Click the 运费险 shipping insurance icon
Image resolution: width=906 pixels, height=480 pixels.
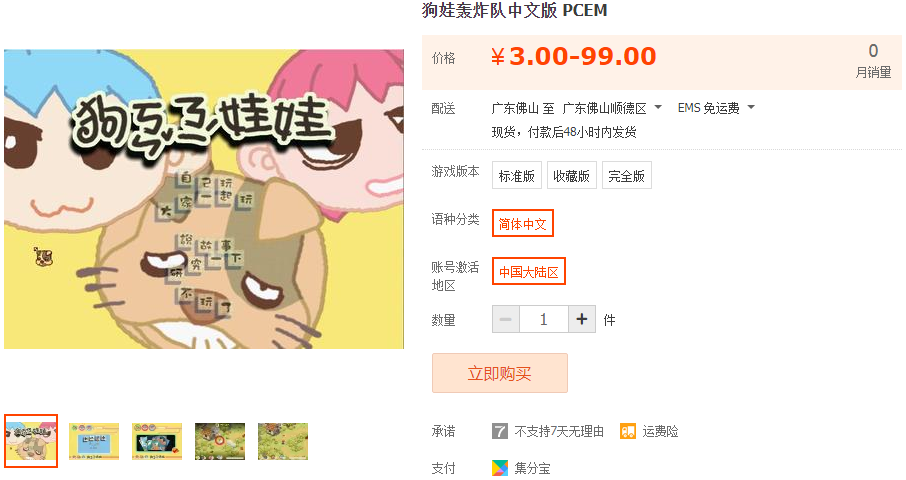coord(627,431)
